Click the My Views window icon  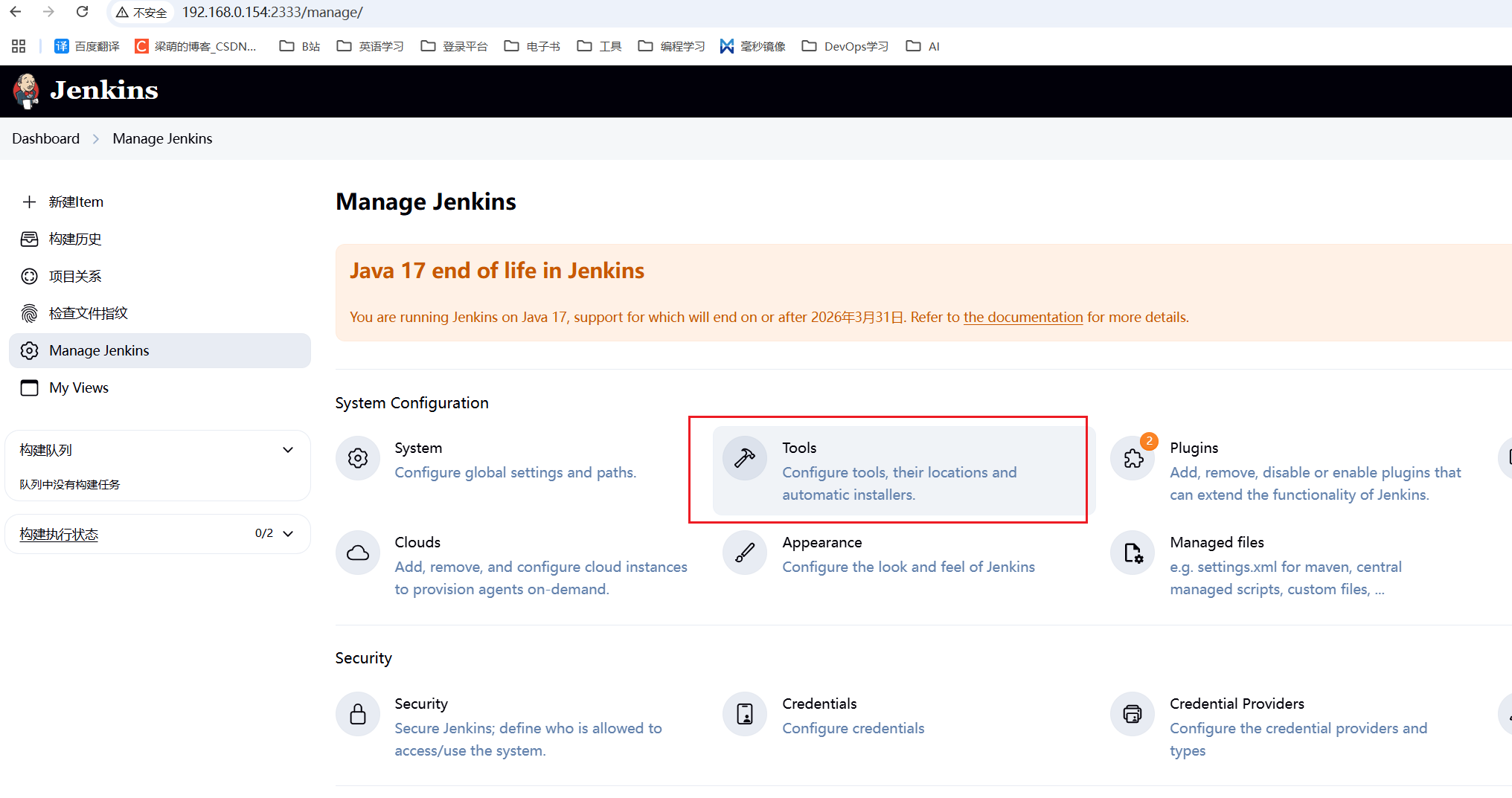29,387
